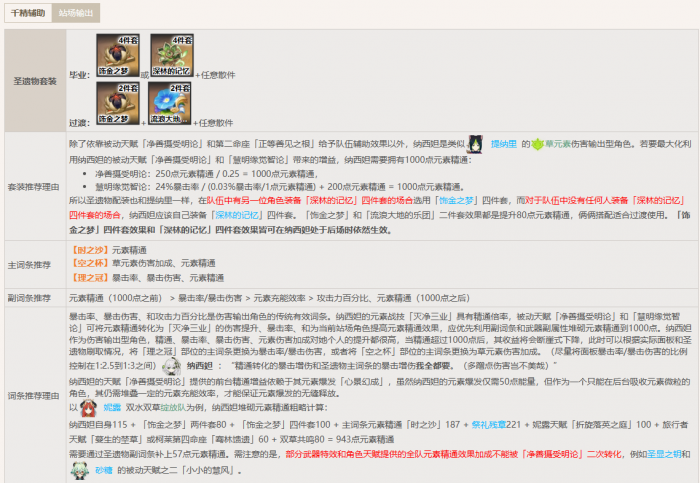Click the 净善摄受明论 bullet formula line
700x483 pixels.
[206, 174]
